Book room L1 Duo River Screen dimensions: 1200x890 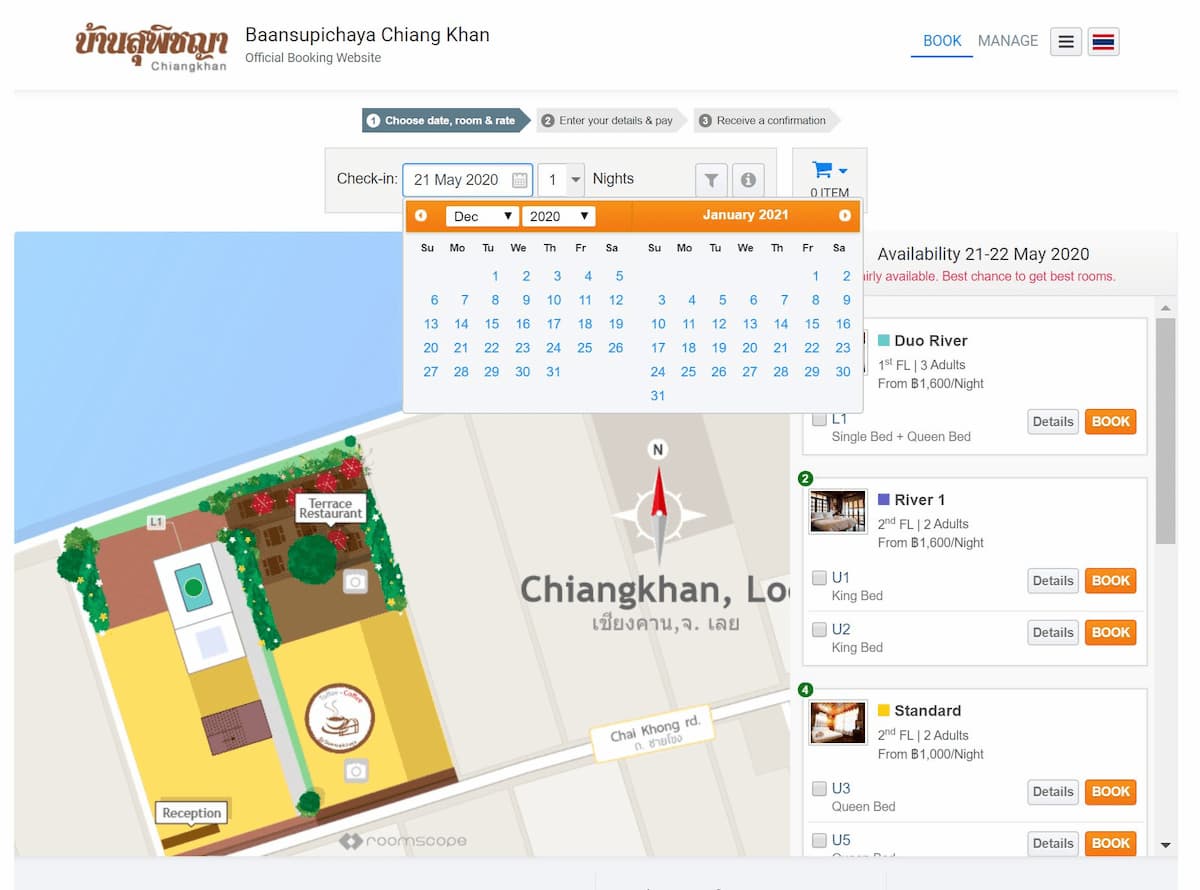[x=1110, y=422]
